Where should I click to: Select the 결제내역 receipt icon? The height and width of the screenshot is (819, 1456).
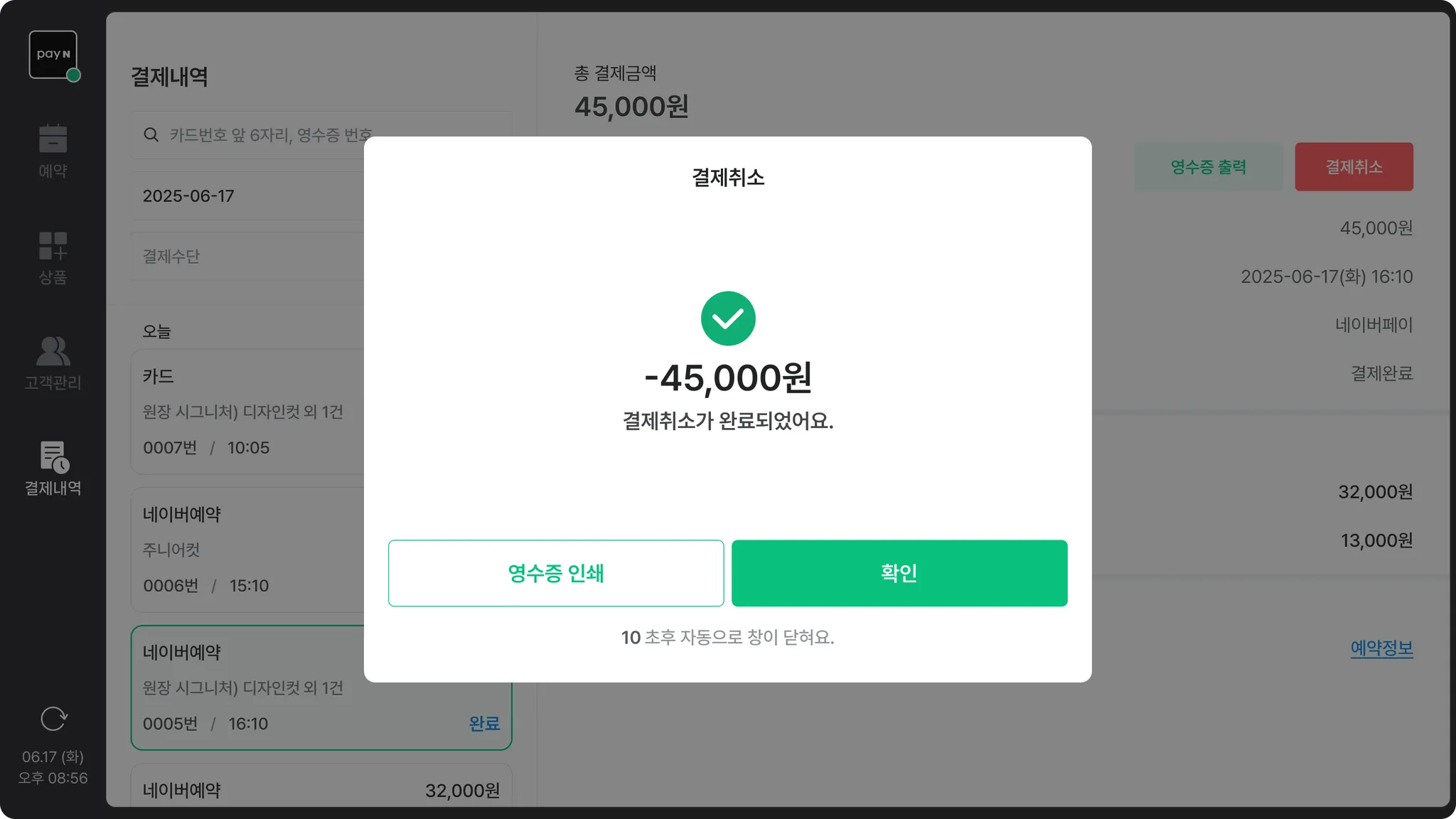53,458
